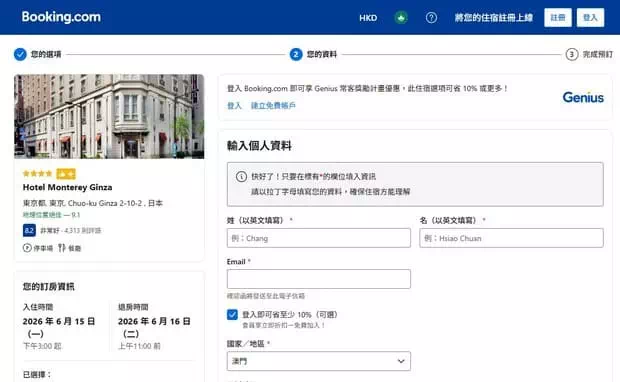The image size is (620, 382).
Task: Click the restaurant facility icon
Action: coord(62,248)
